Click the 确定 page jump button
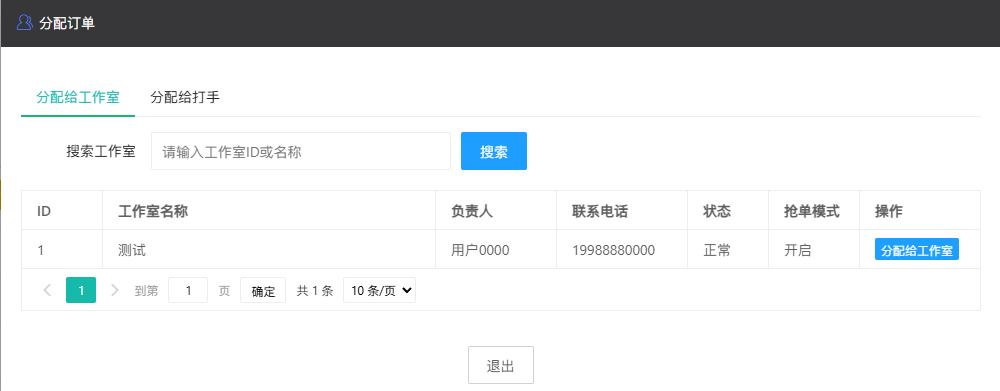1000x391 pixels. (x=263, y=290)
